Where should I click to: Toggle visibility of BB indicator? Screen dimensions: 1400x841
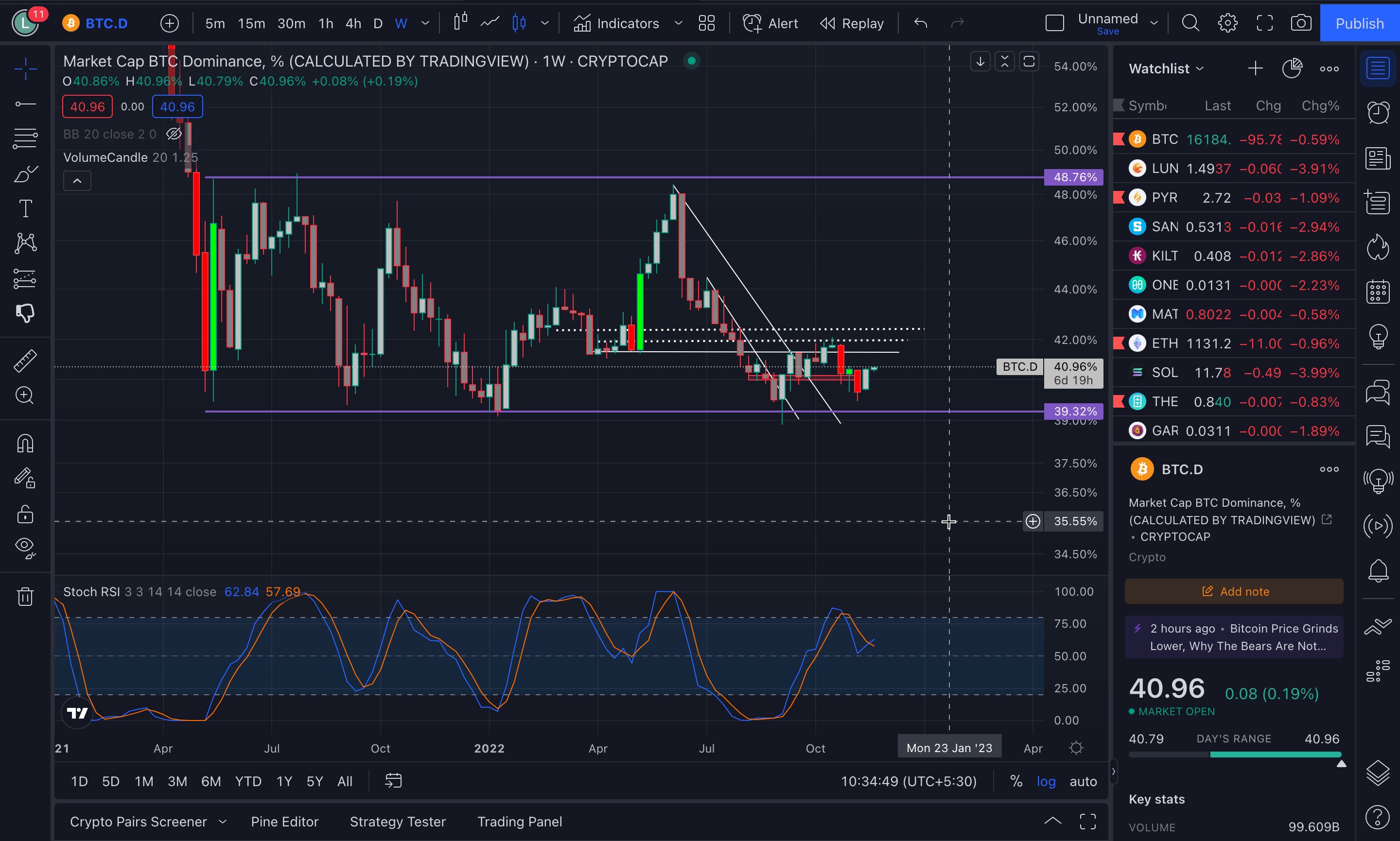click(174, 134)
